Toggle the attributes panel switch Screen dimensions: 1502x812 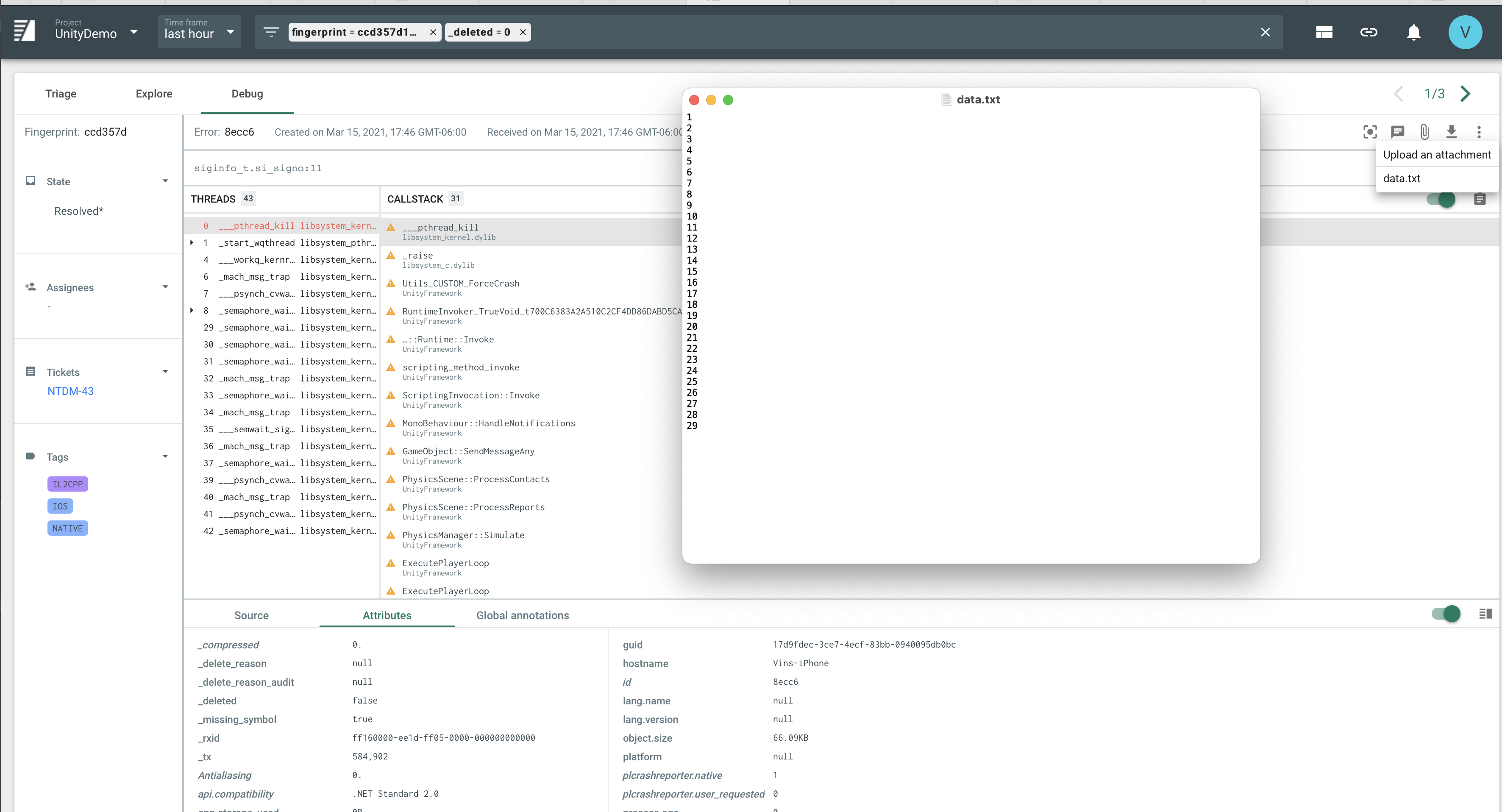click(x=1446, y=614)
